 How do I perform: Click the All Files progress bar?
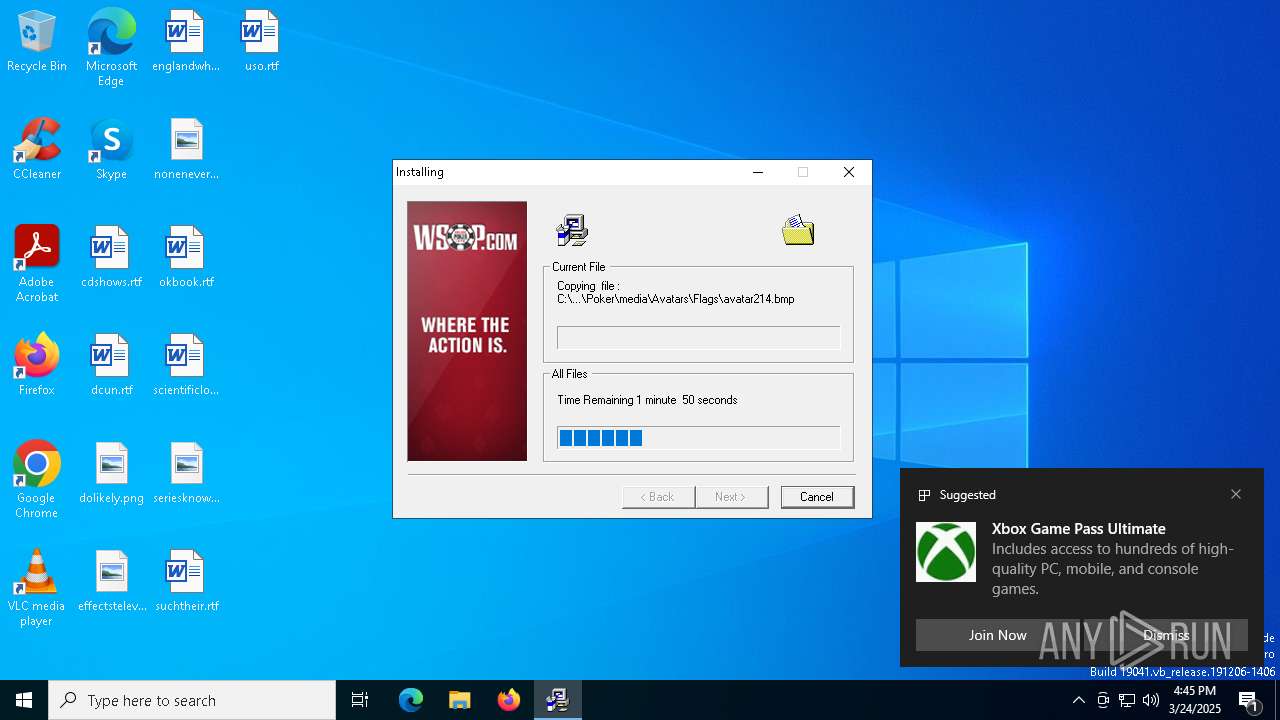click(698, 438)
